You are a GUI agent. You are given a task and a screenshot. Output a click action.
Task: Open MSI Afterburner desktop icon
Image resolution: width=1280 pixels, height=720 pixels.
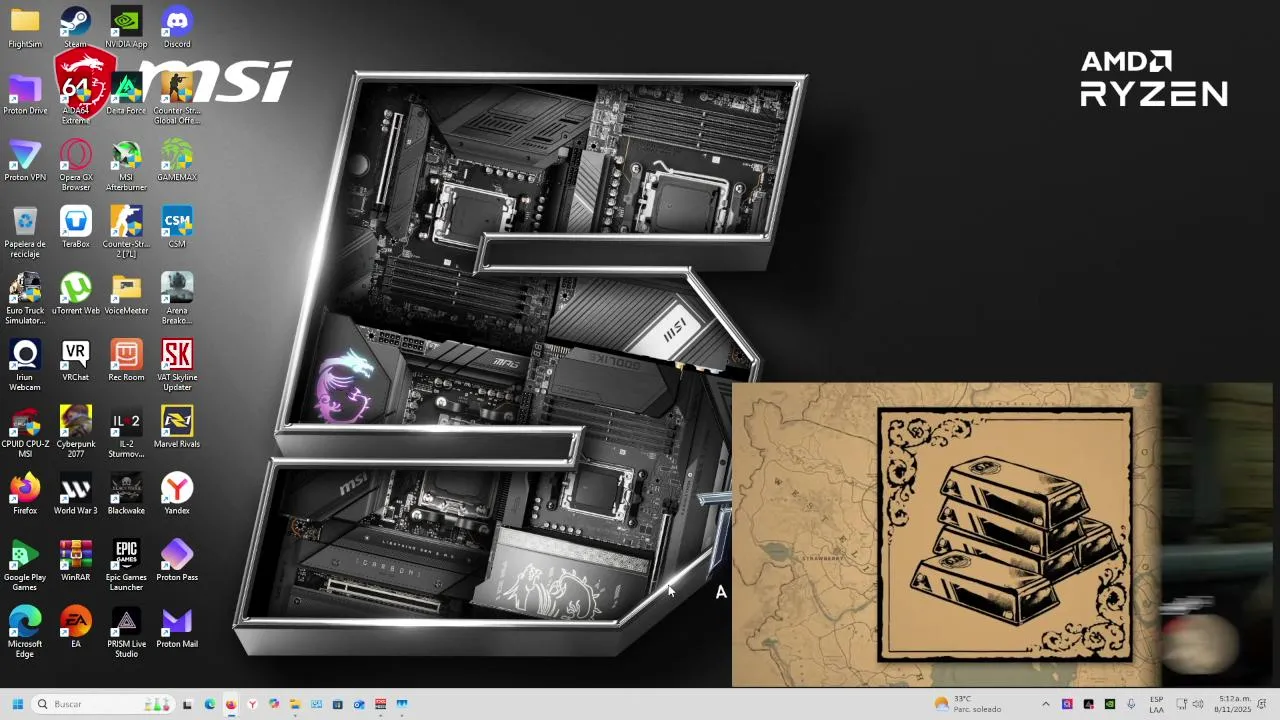coord(126,165)
